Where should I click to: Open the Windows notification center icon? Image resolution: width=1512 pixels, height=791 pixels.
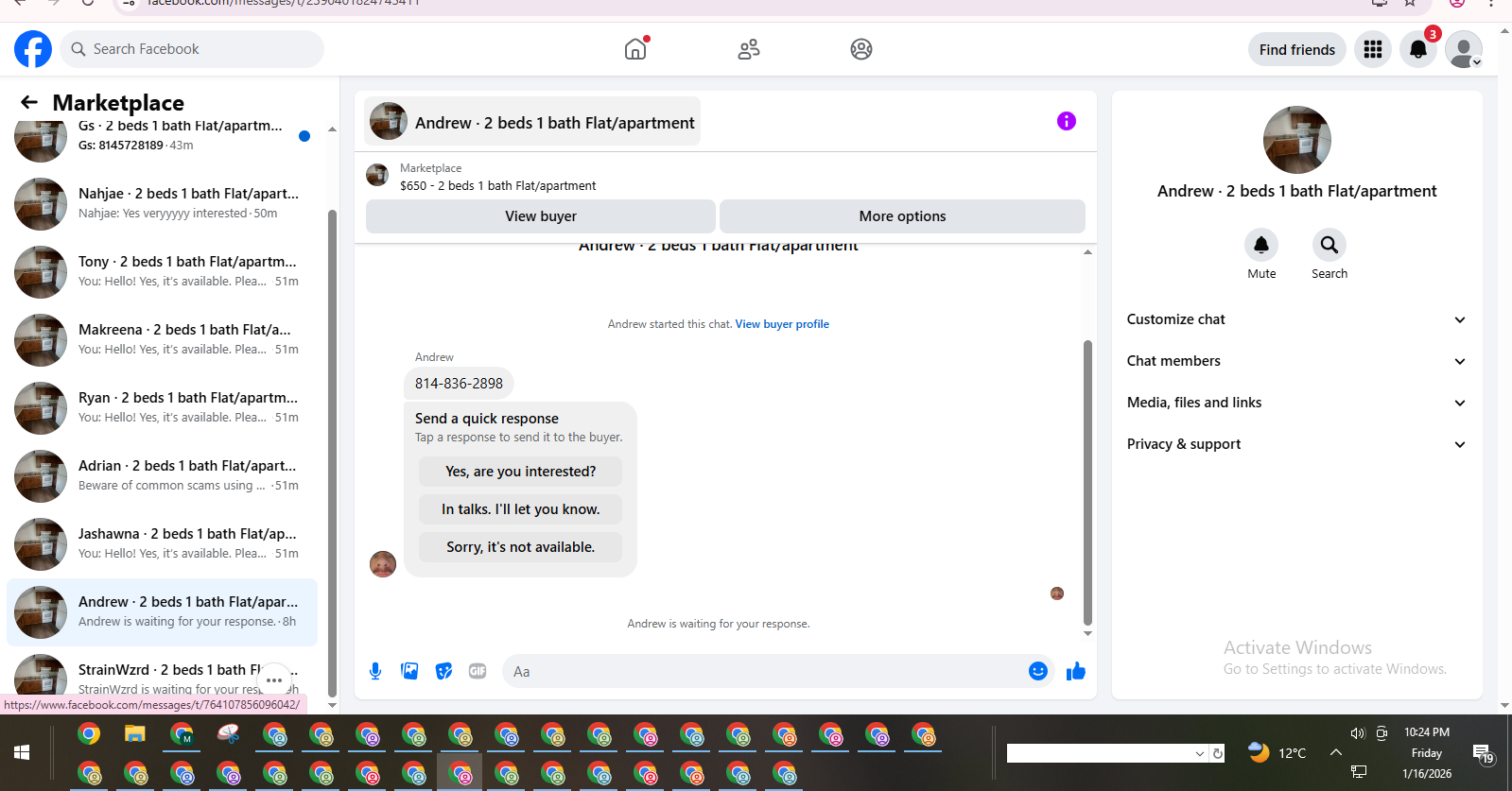coord(1483,753)
